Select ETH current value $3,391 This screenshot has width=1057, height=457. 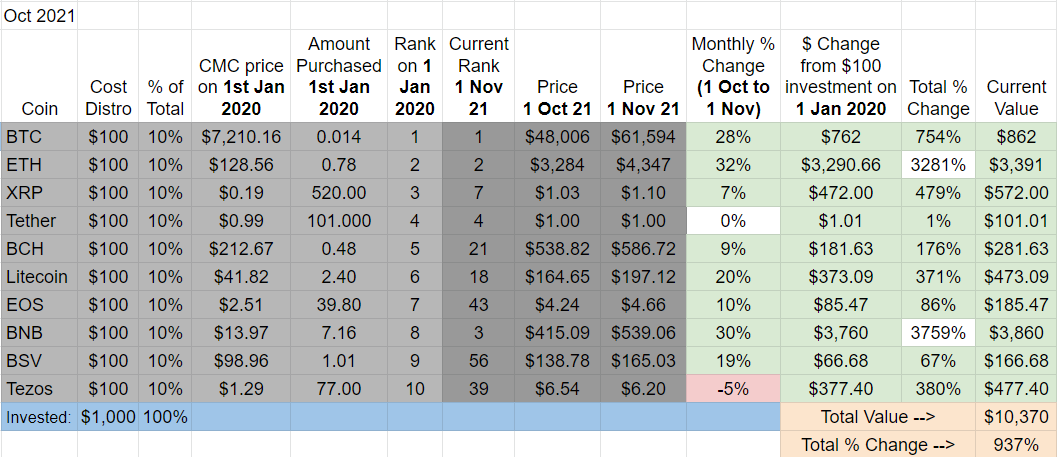pyautogui.click(x=1015, y=165)
